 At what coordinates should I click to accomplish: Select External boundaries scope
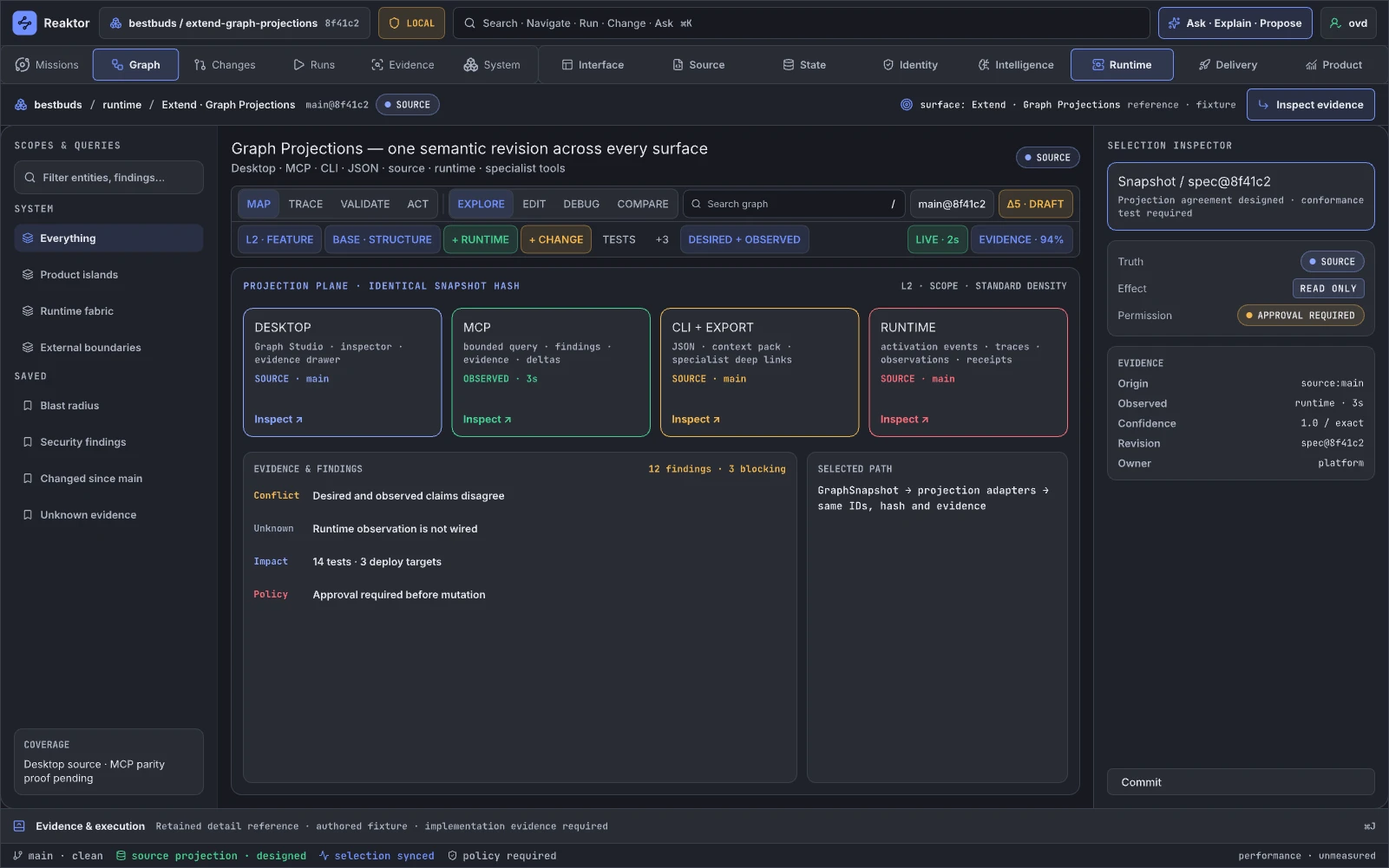108,348
